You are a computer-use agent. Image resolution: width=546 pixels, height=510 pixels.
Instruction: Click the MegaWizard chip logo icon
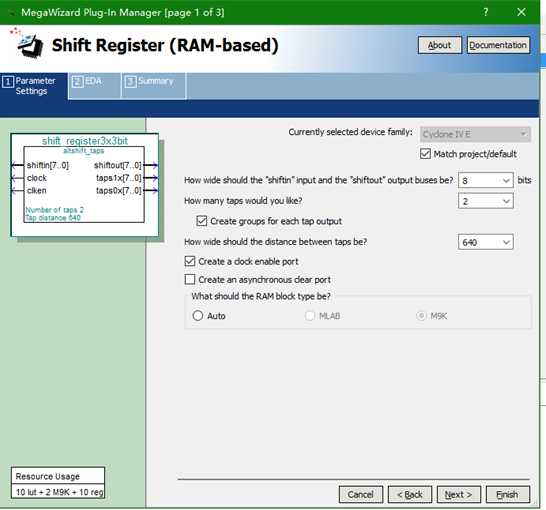click(x=29, y=45)
